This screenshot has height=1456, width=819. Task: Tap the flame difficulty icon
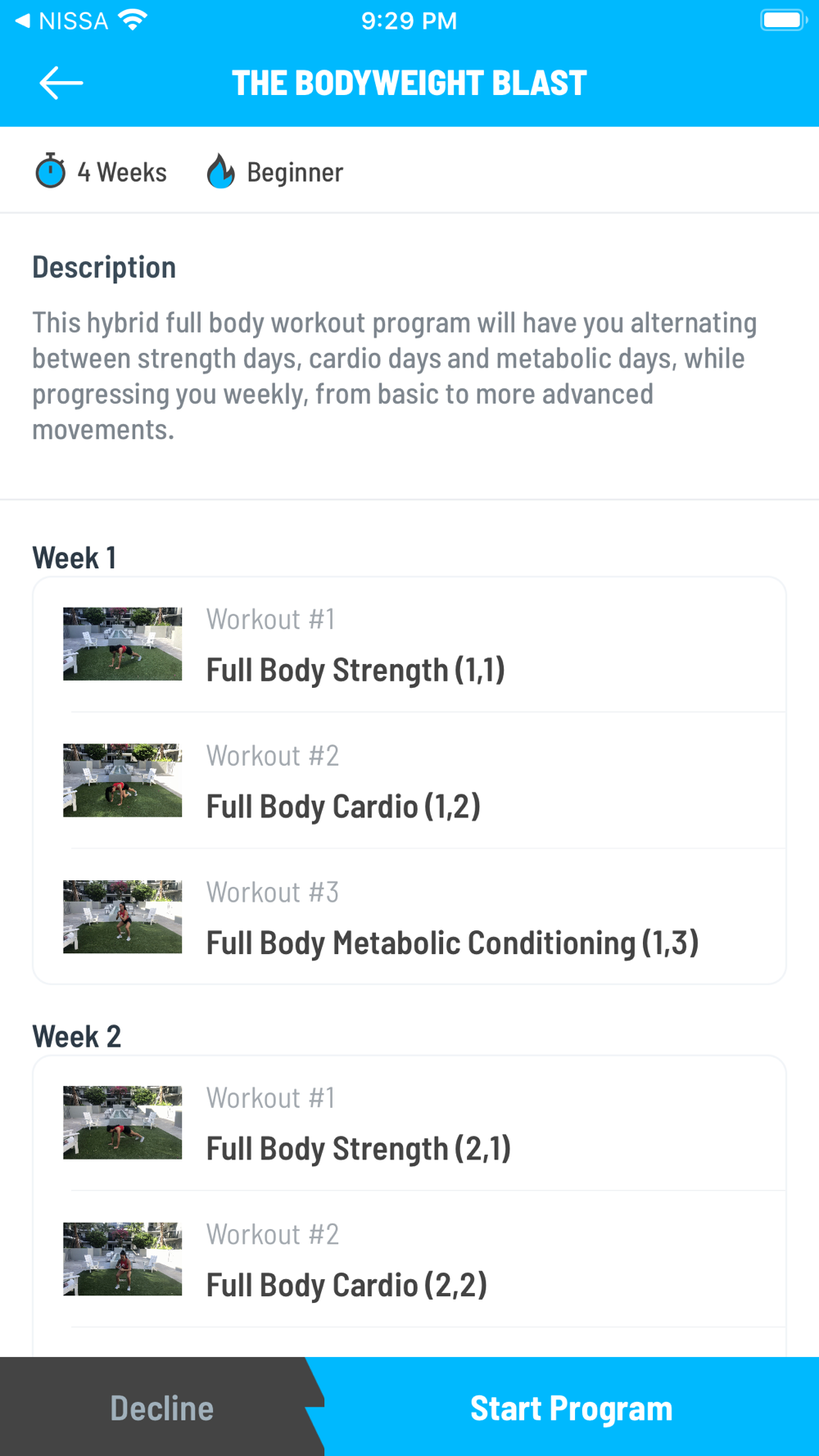pos(220,171)
